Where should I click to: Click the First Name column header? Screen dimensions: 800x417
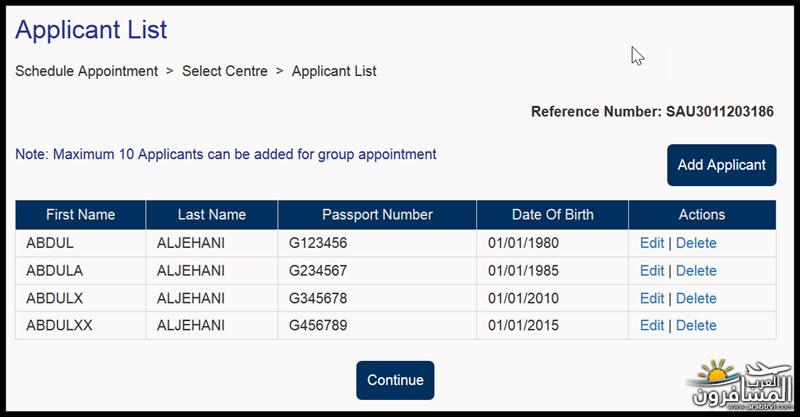tap(81, 215)
